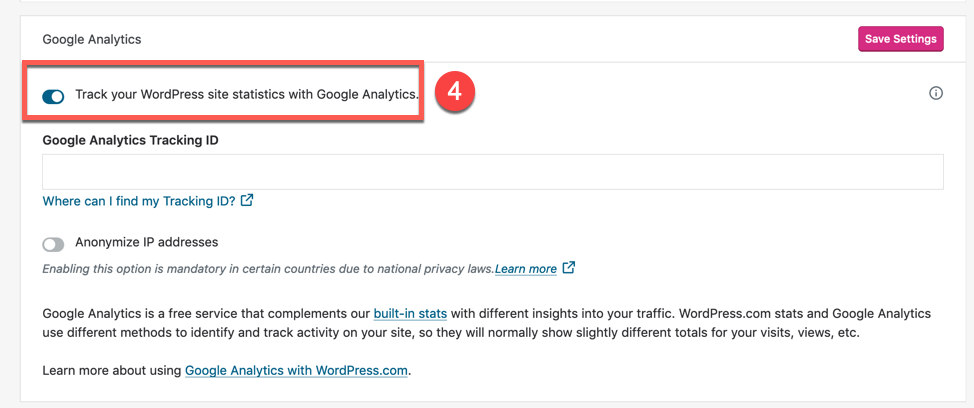974x408 pixels.
Task: Click the 'Track your WordPress site statistics' label
Action: pos(247,95)
